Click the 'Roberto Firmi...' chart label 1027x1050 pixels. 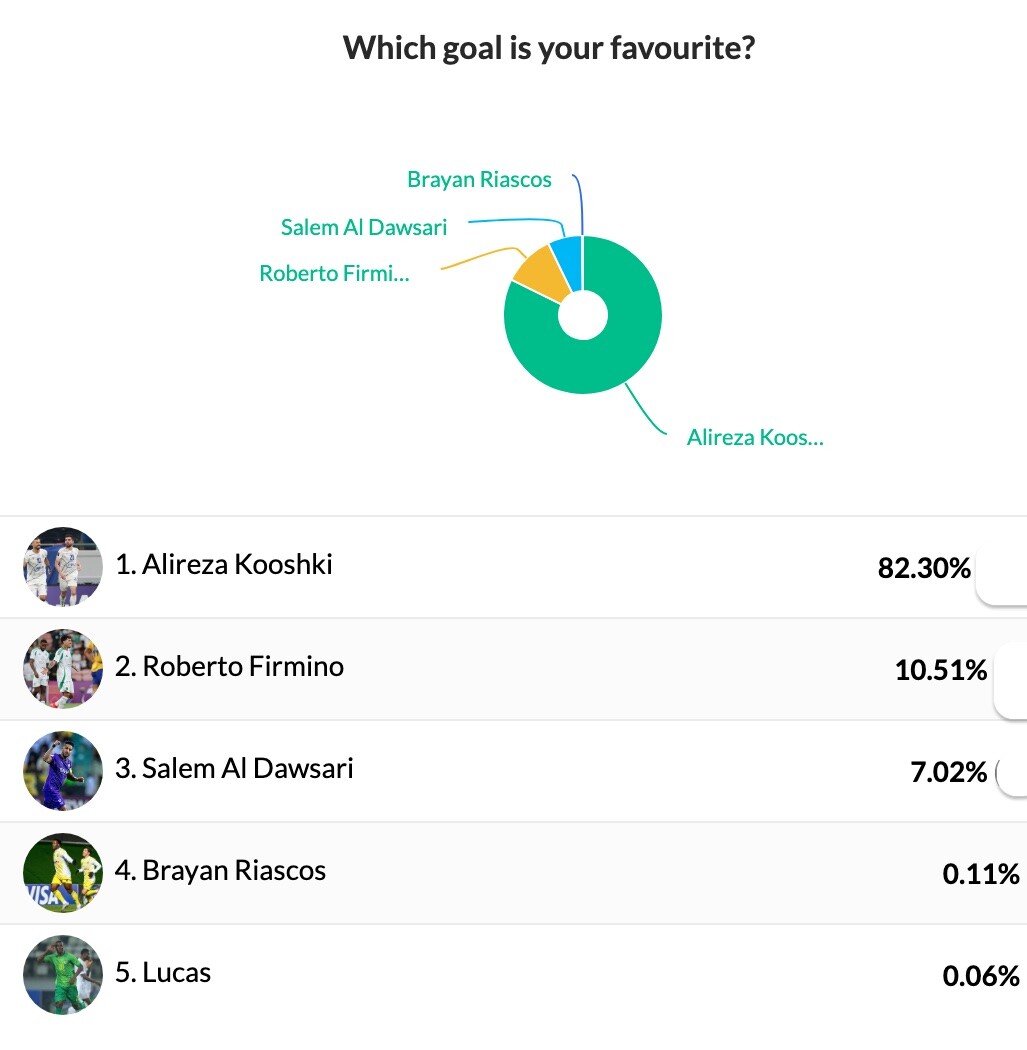[334, 273]
